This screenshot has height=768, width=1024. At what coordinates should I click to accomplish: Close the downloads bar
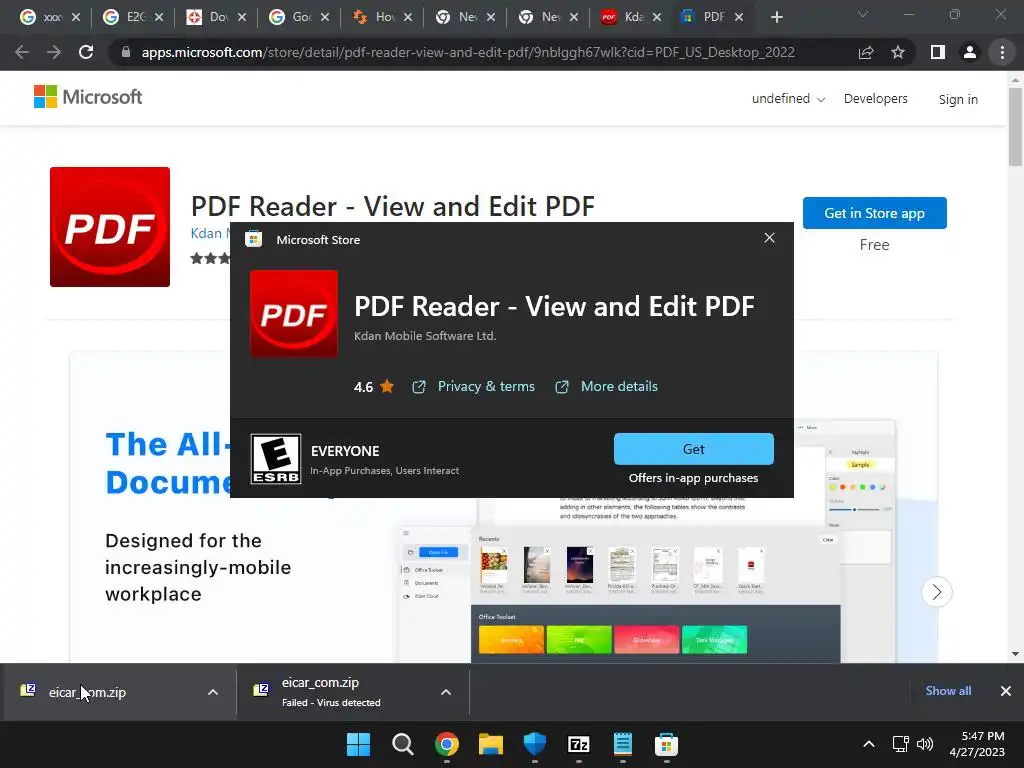click(1006, 691)
